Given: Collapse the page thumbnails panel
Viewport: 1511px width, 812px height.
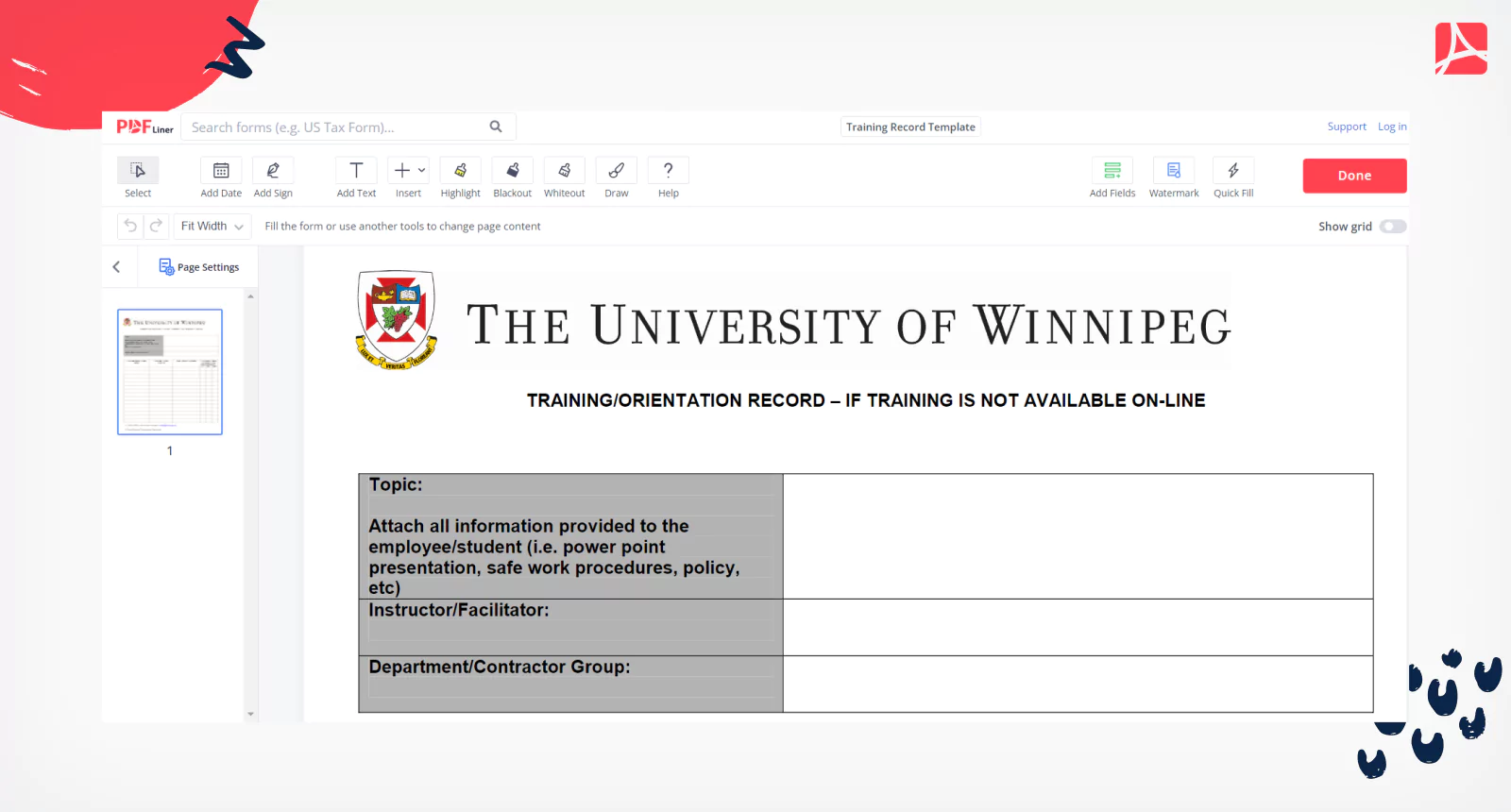Looking at the screenshot, I should point(116,267).
